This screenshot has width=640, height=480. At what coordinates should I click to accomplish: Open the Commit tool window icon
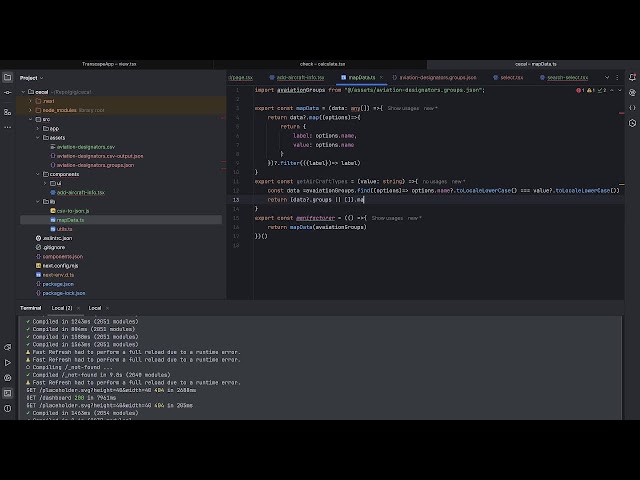(x=8, y=93)
